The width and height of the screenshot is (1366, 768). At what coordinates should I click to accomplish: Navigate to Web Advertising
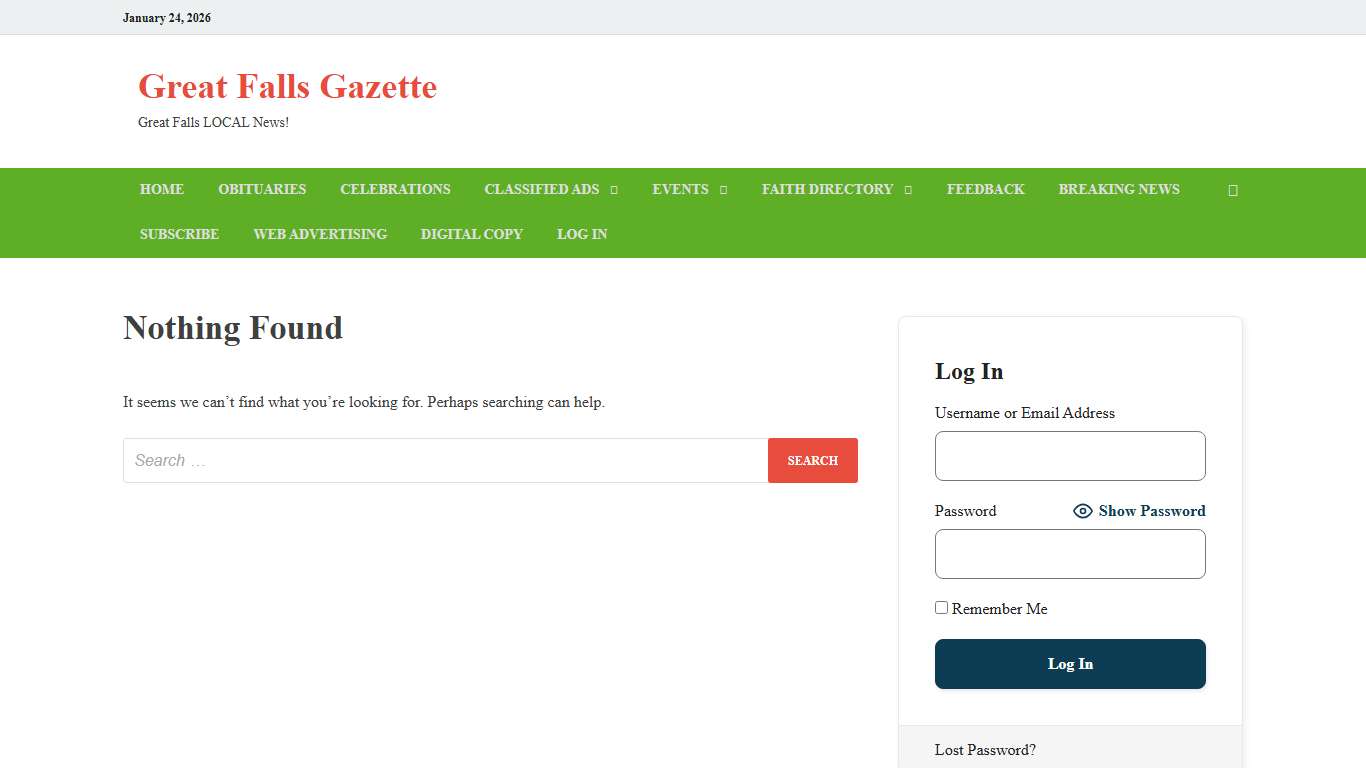[x=320, y=234]
